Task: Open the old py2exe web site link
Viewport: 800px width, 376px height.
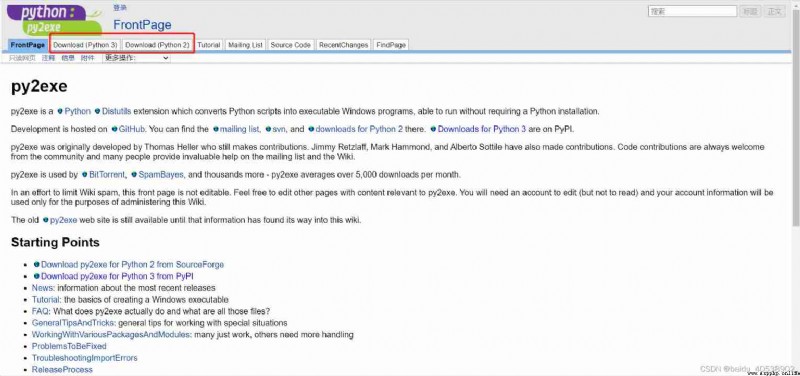Action: tap(64, 220)
